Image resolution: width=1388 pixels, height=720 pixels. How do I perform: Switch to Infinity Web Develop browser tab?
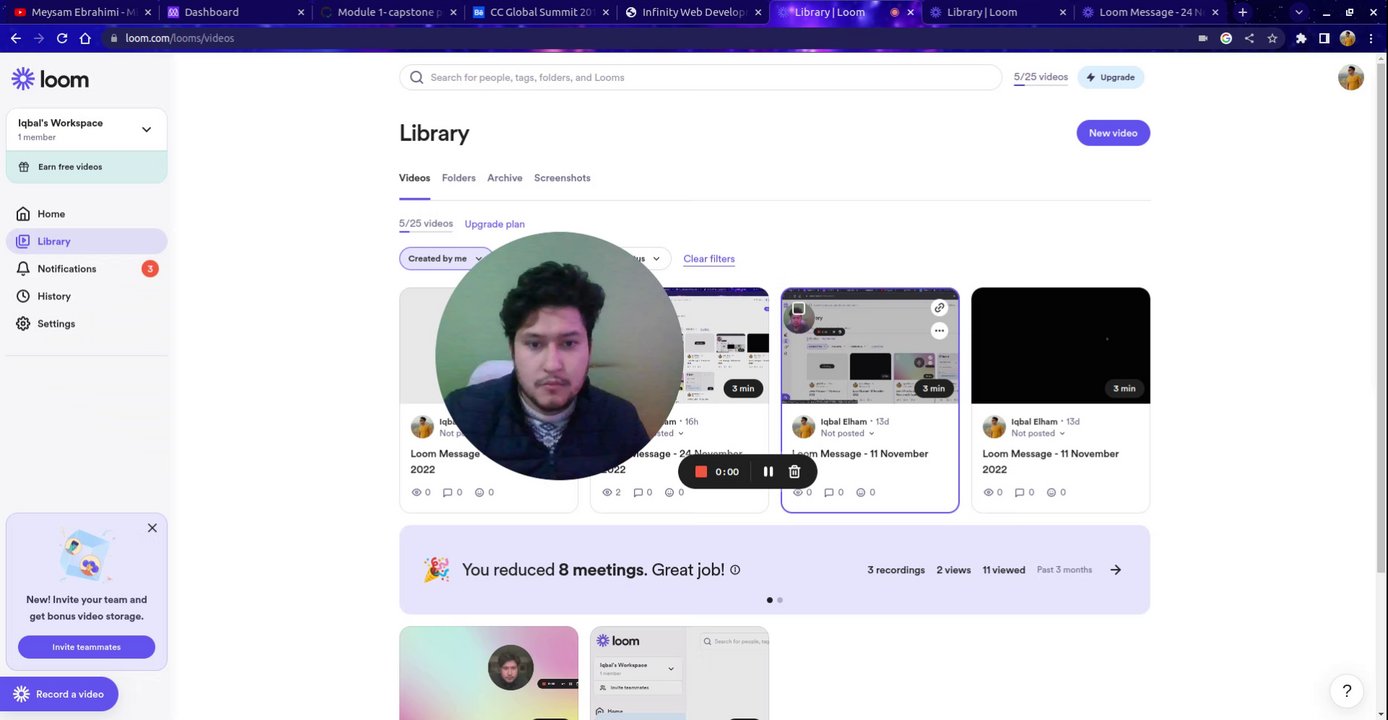(x=692, y=12)
